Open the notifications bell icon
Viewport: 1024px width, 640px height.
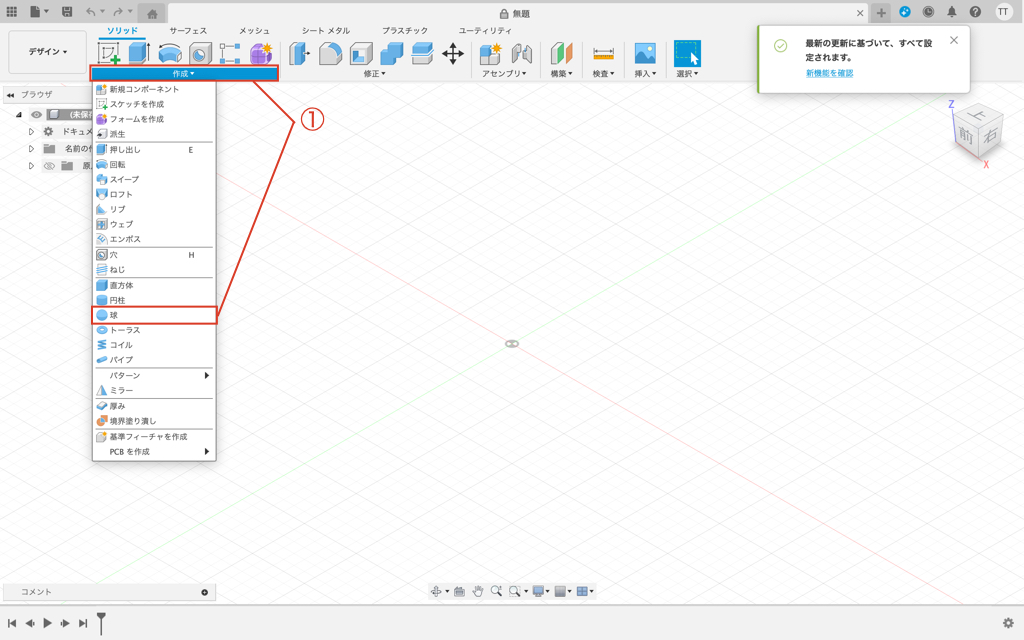click(x=952, y=12)
